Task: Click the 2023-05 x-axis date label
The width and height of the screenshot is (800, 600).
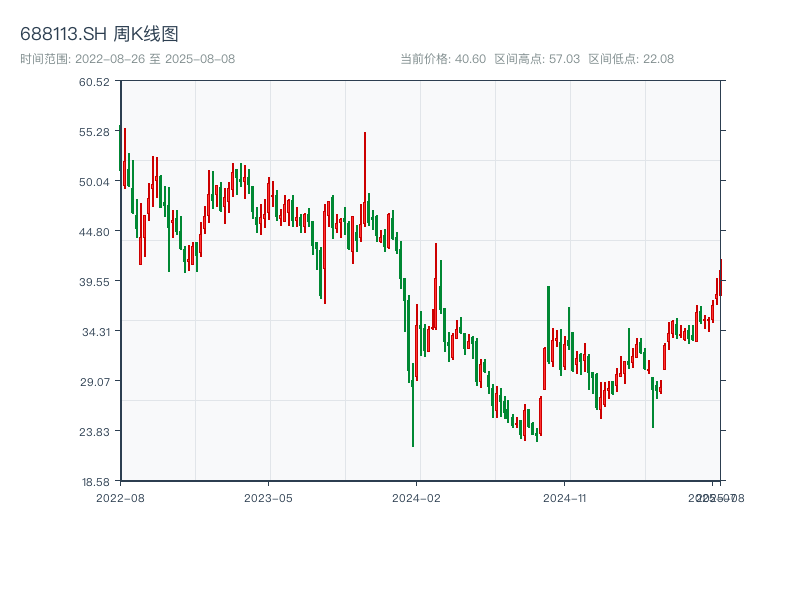Action: (x=269, y=497)
